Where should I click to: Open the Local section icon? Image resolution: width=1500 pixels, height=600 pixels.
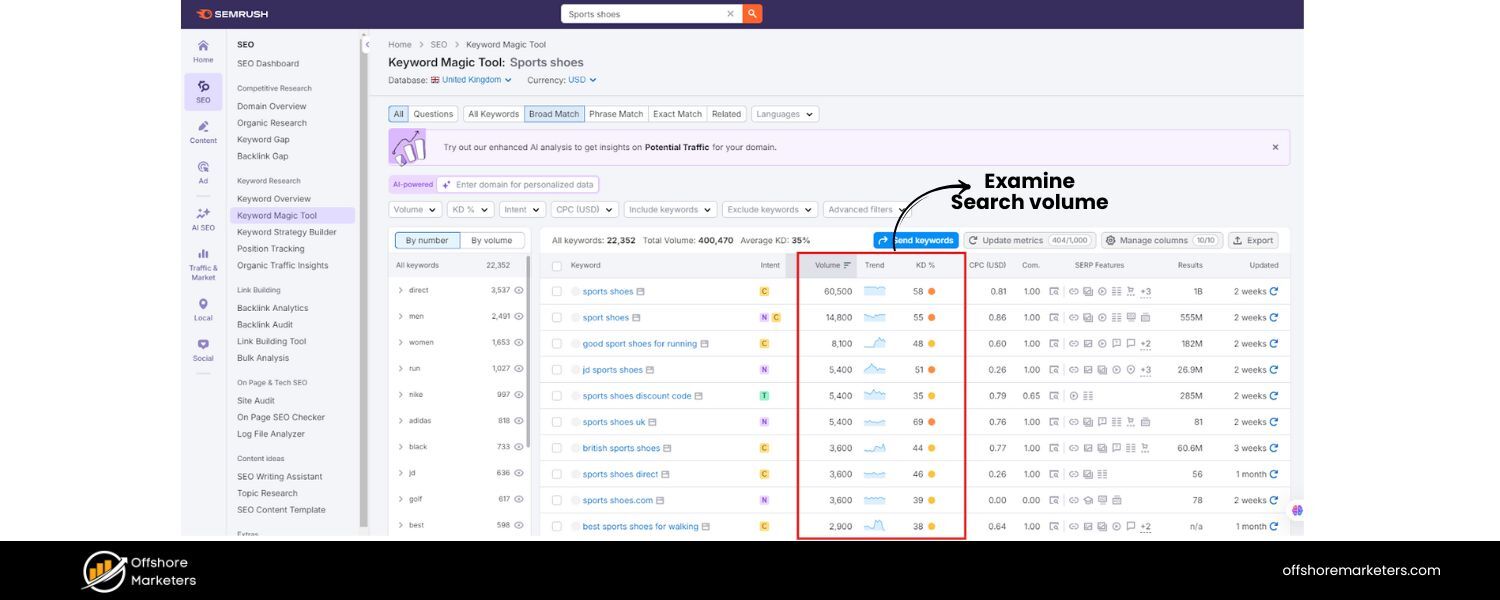pyautogui.click(x=202, y=303)
